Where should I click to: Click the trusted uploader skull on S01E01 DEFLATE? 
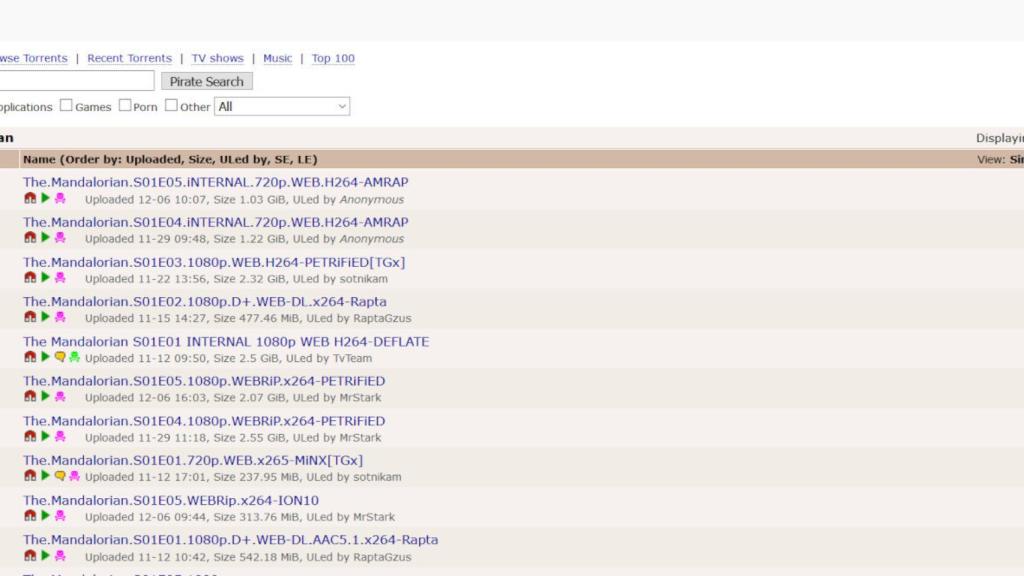(74, 356)
